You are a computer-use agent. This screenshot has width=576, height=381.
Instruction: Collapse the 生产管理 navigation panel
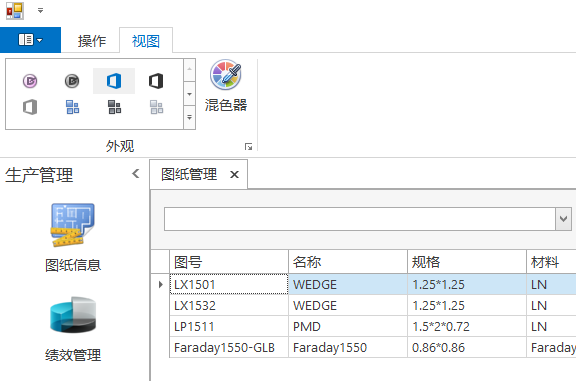[136, 173]
